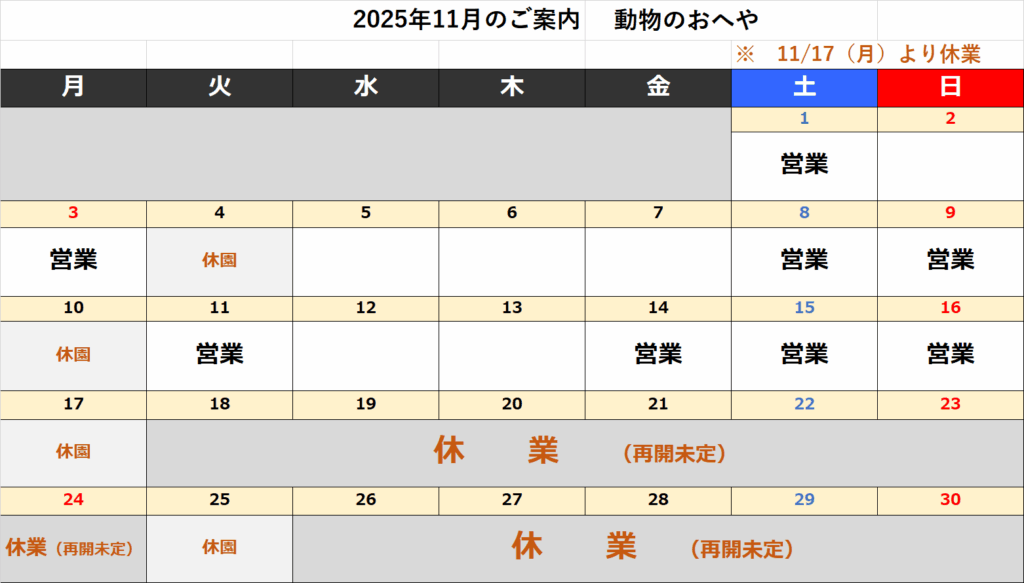
Task: Click the red 日 header
Action: pos(950,87)
